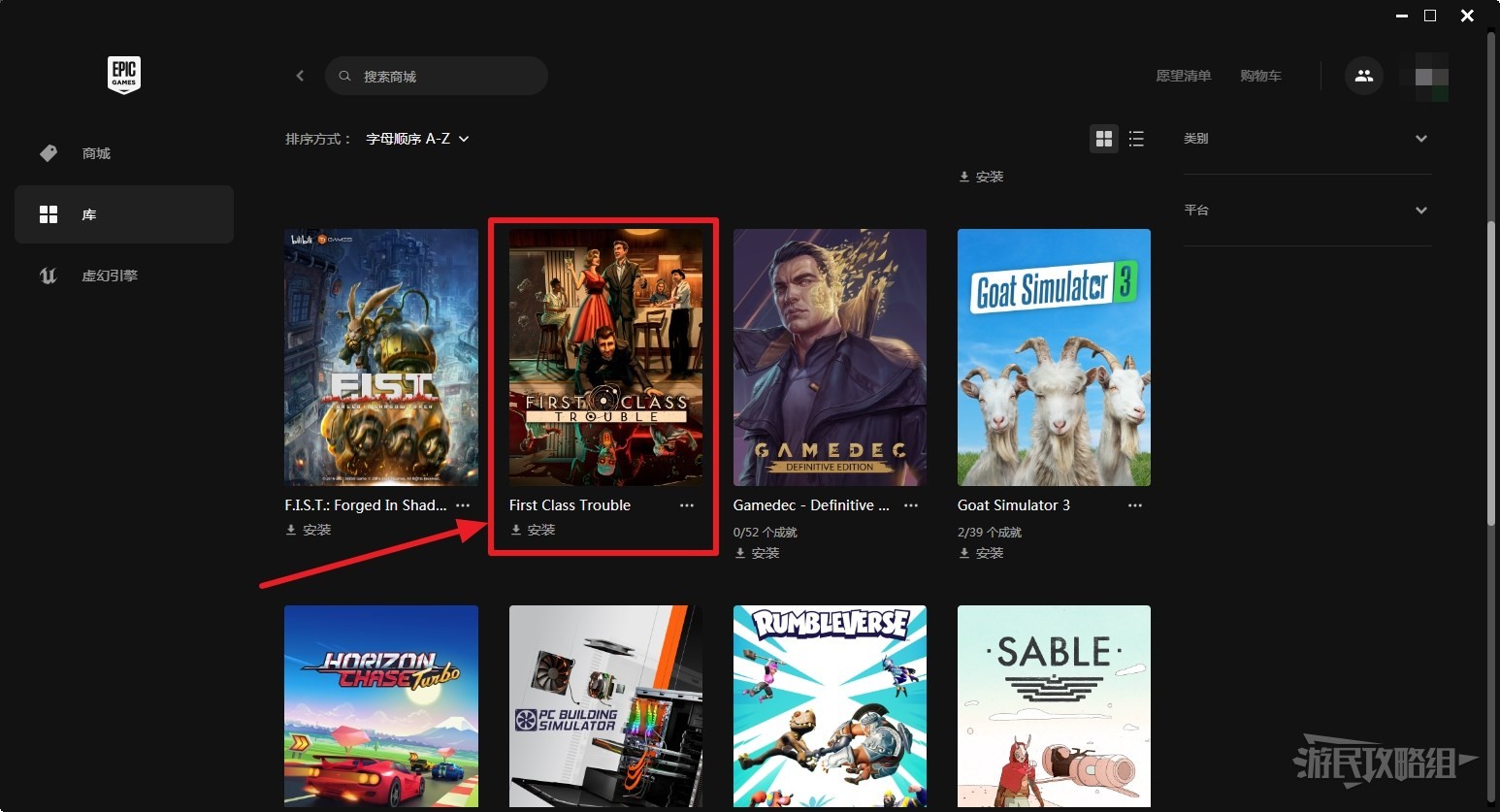This screenshot has height=812, width=1500.
Task: Click the F.I.S.T.: Forged In Shad... title
Action: [x=366, y=505]
